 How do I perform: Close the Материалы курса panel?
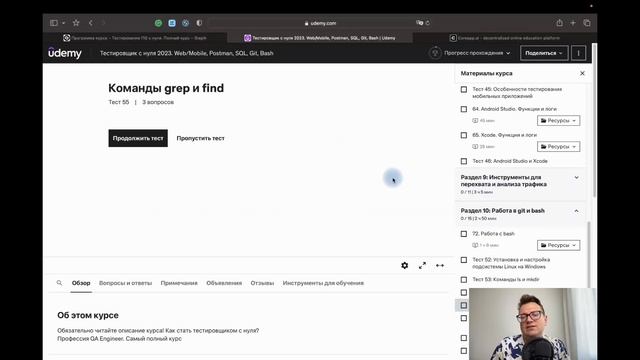coord(582,73)
